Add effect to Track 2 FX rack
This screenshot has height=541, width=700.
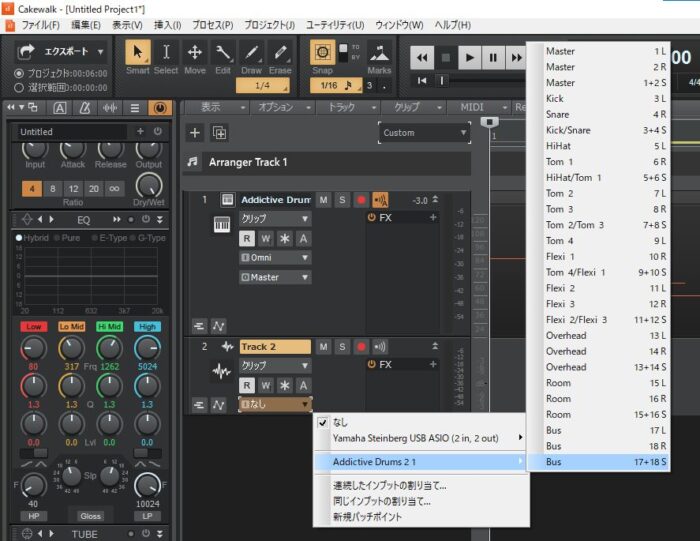coord(433,364)
